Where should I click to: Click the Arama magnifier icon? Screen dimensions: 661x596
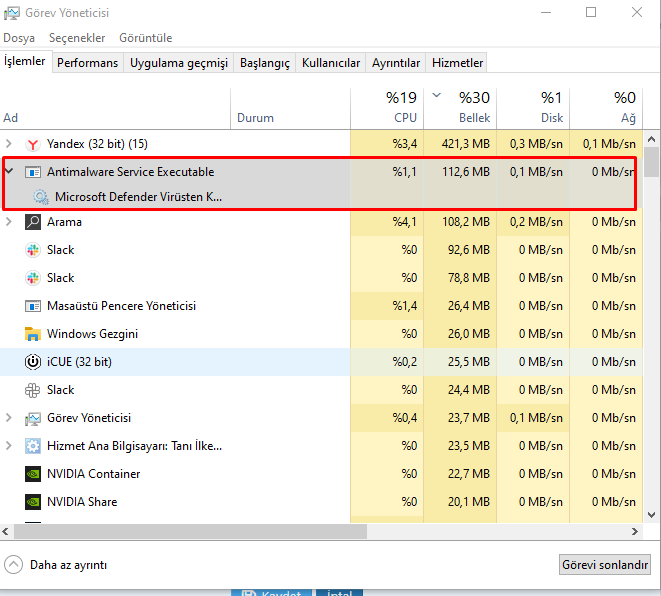(33, 222)
